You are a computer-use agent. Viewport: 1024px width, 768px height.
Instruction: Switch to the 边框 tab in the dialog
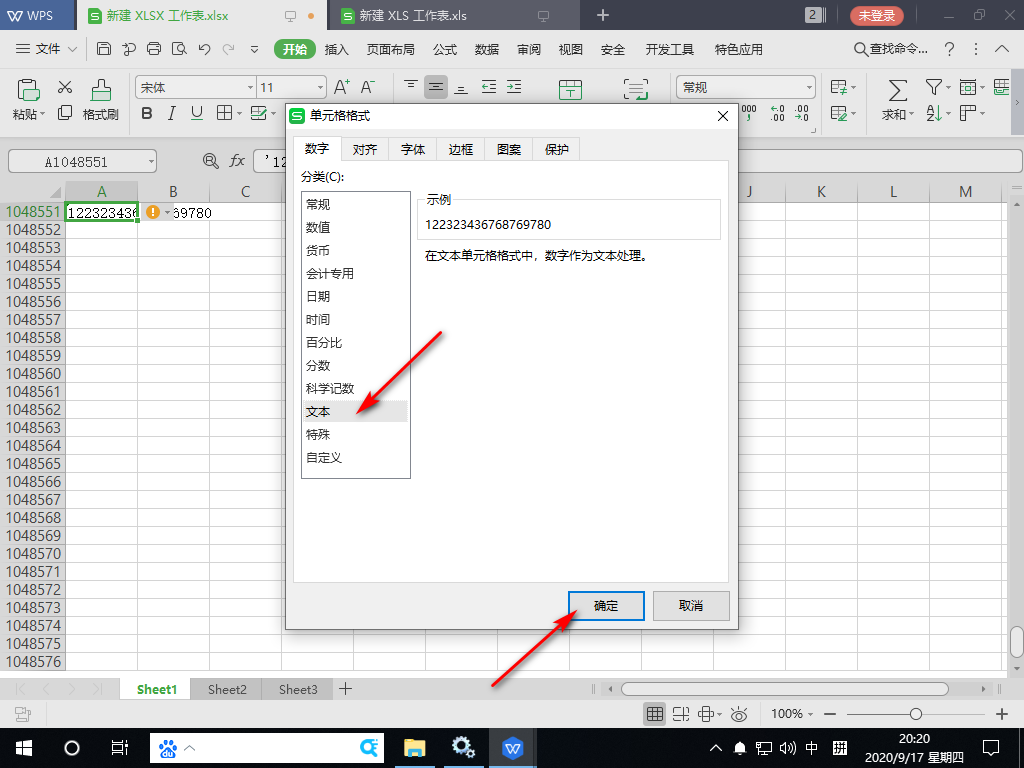[460, 148]
